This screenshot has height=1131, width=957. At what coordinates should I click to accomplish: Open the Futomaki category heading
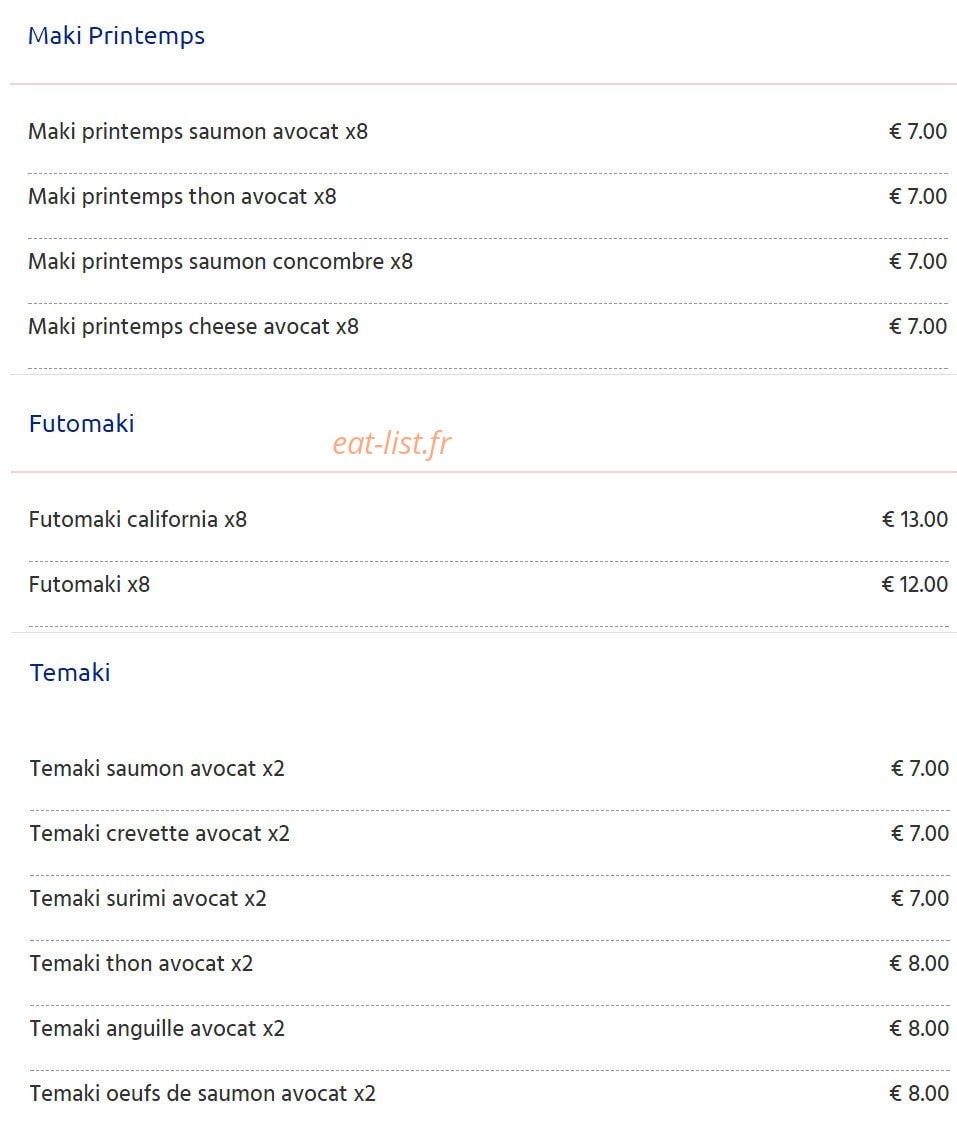pos(81,423)
